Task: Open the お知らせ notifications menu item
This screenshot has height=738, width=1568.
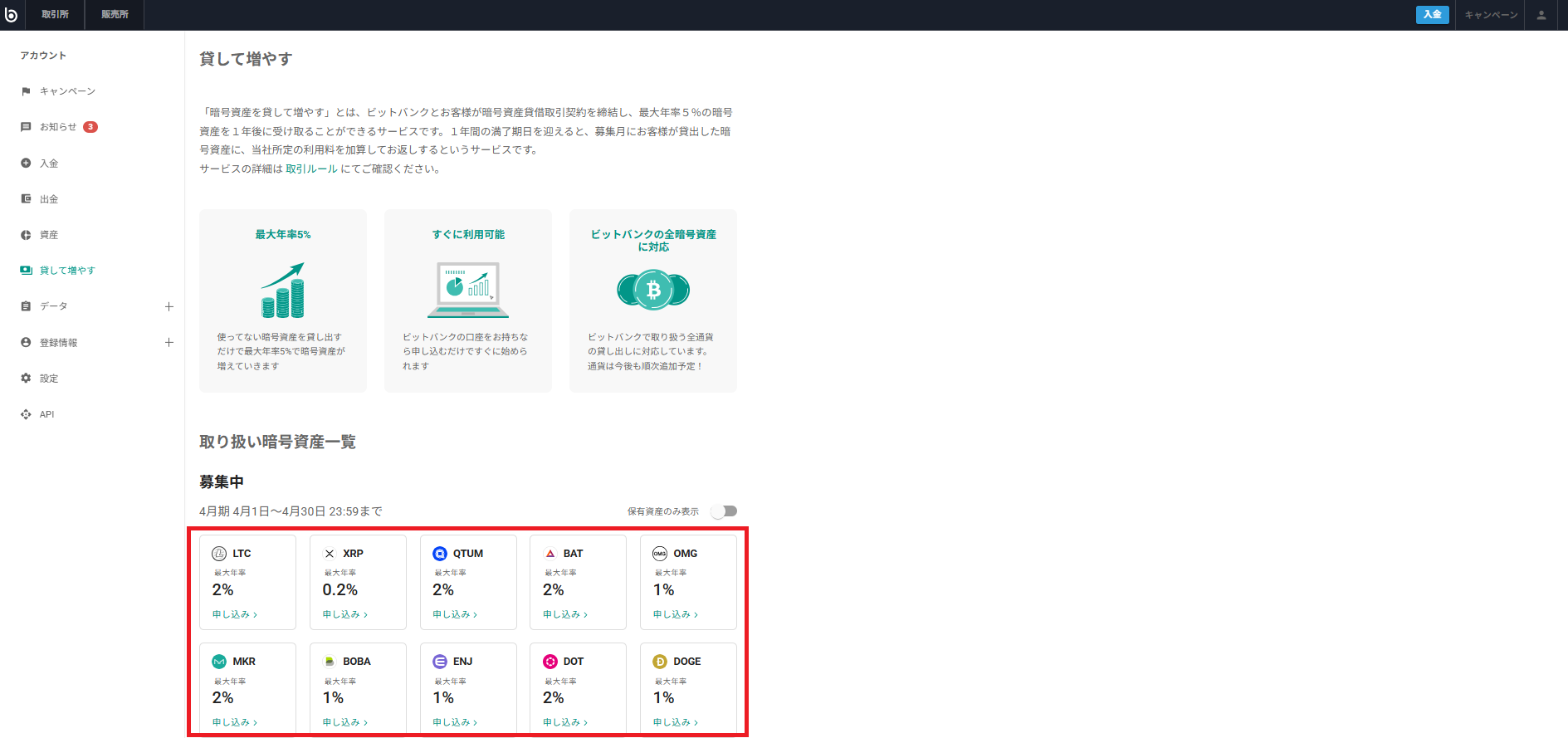Action: pos(58,127)
